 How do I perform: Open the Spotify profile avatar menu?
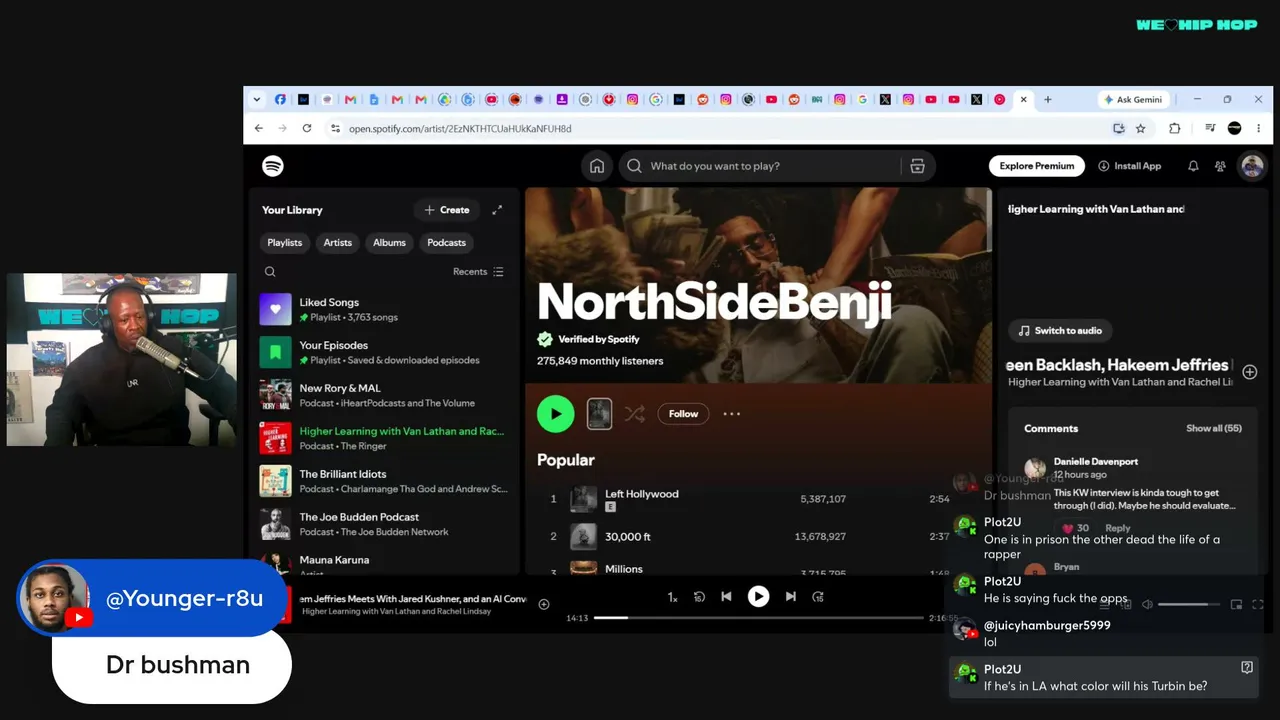pyautogui.click(x=1252, y=166)
